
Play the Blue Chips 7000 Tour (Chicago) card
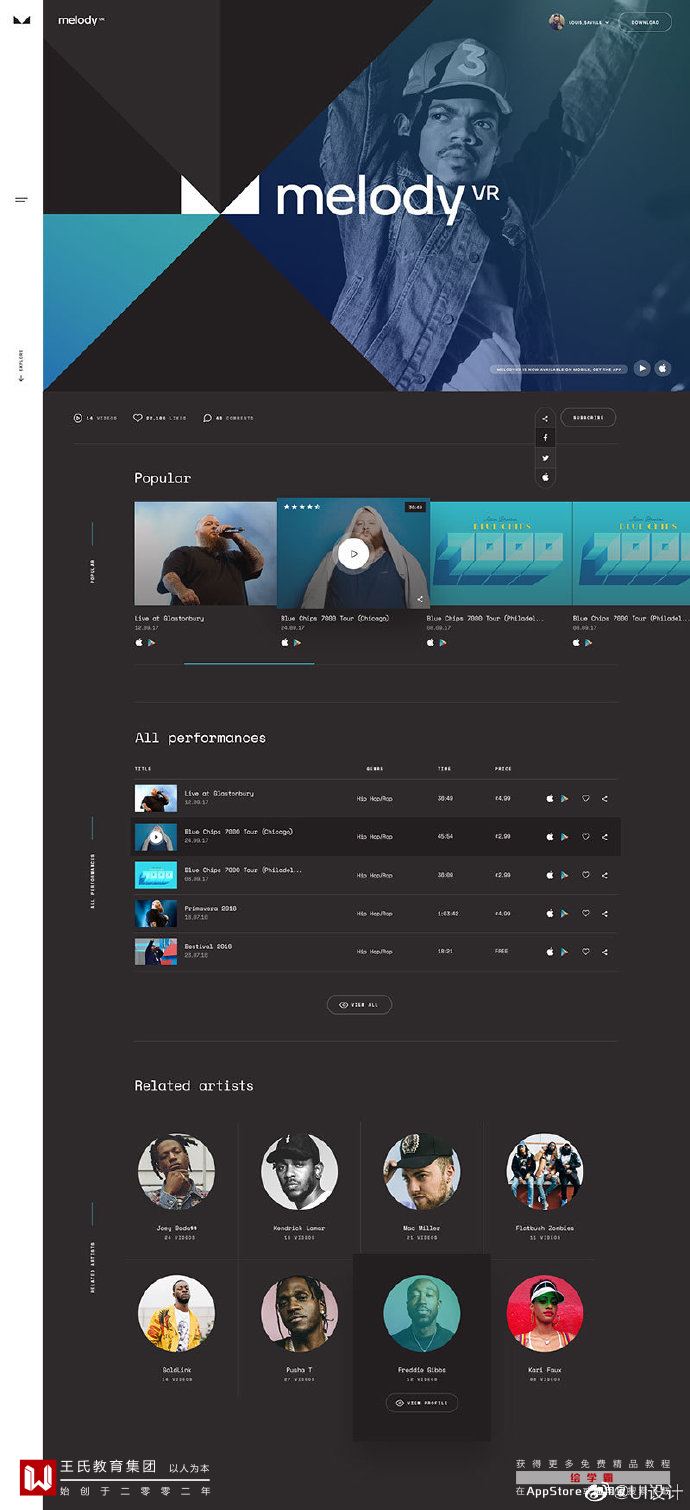click(352, 553)
